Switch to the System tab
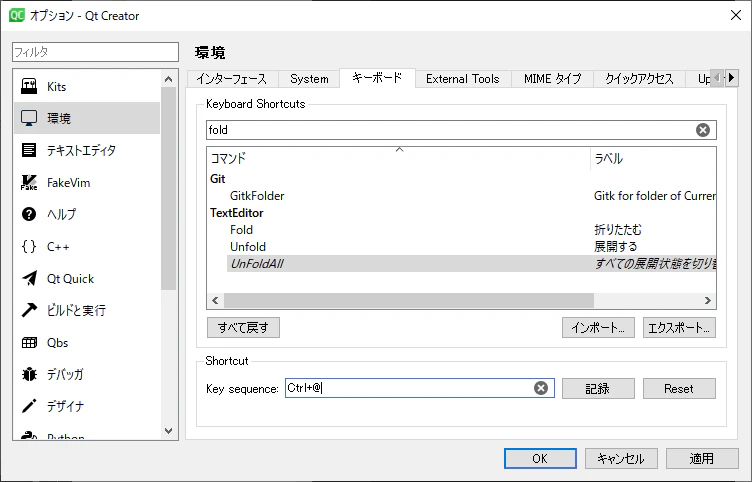This screenshot has height=482, width=752. (x=309, y=79)
